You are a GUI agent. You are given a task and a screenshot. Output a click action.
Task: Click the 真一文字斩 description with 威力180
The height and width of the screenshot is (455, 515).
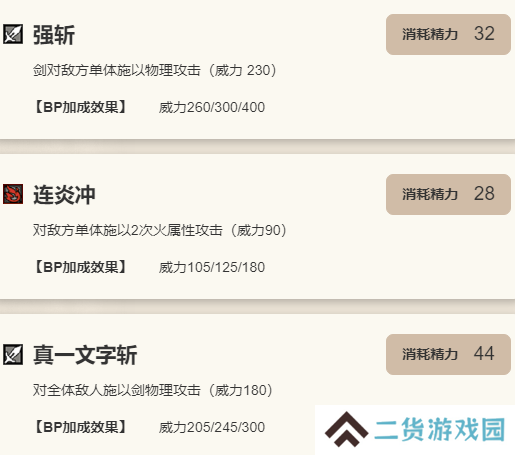(x=153, y=390)
